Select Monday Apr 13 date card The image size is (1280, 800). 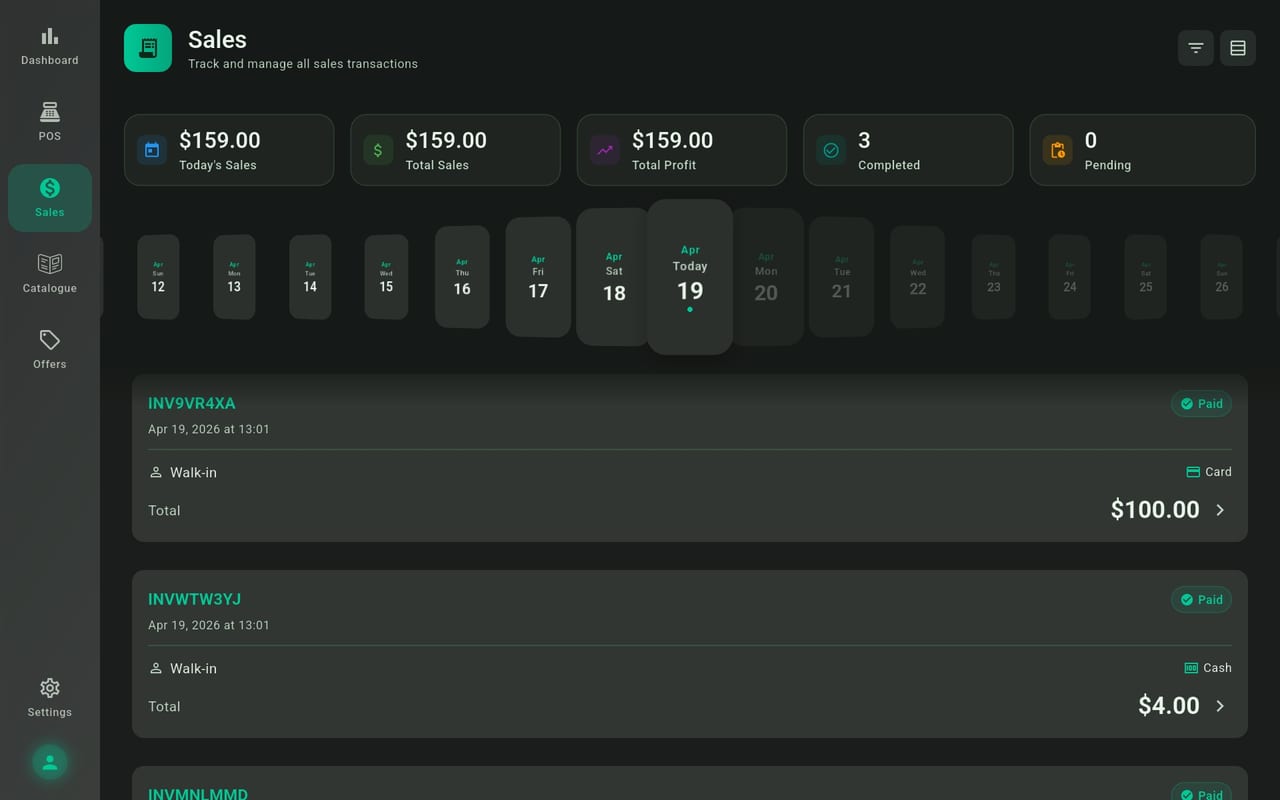pos(234,277)
